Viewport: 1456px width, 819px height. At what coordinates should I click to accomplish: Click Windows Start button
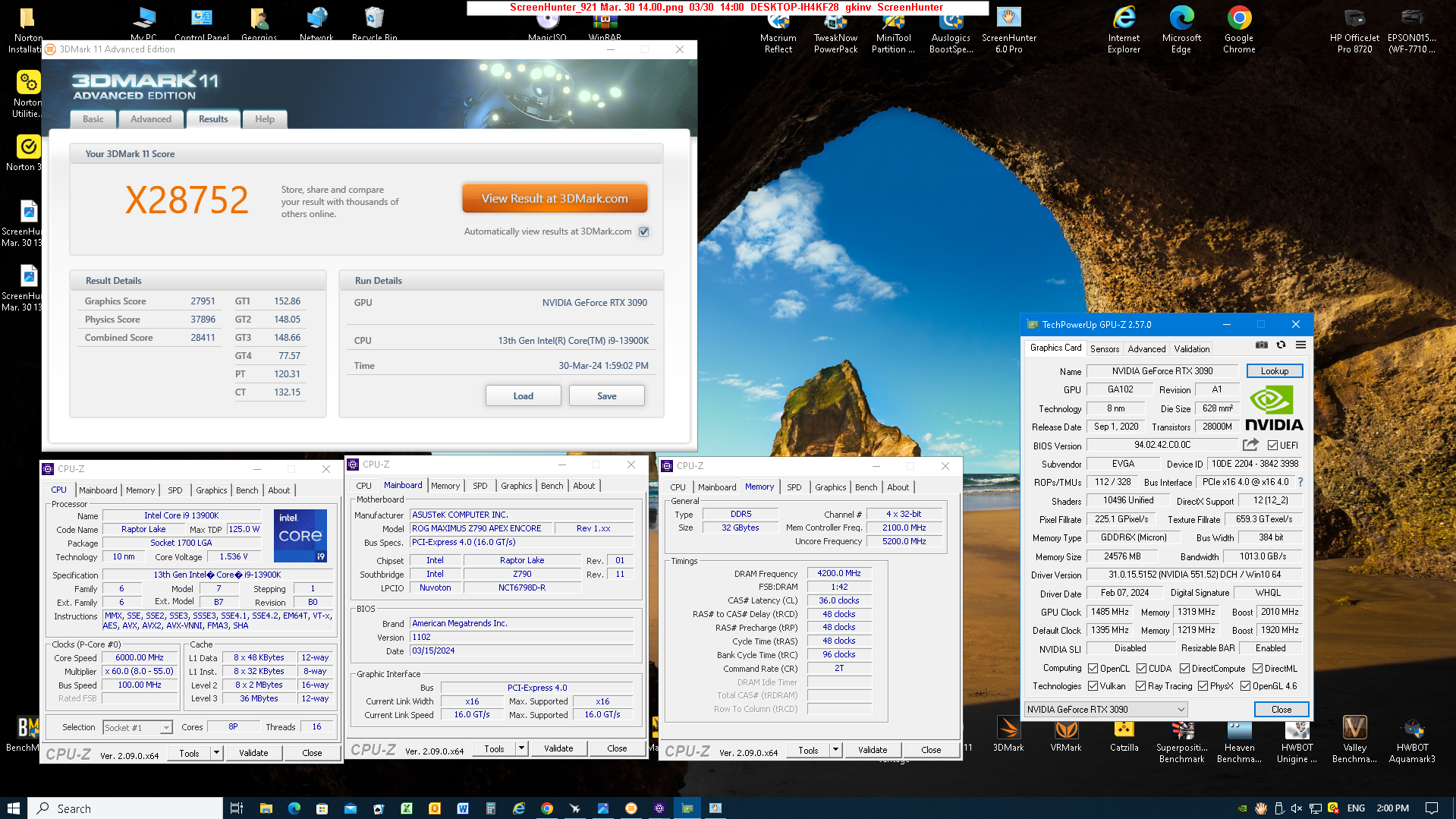[14, 808]
